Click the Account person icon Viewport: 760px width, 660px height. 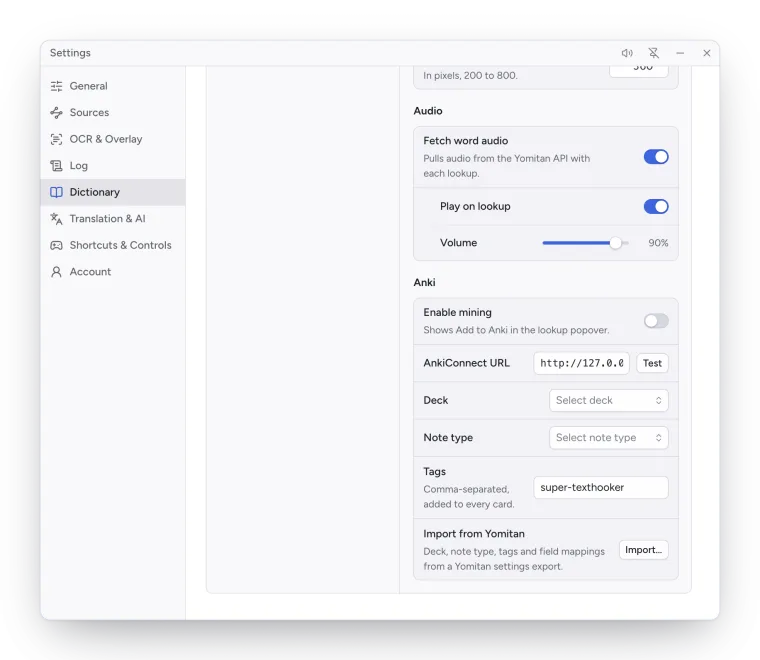pyautogui.click(x=56, y=272)
